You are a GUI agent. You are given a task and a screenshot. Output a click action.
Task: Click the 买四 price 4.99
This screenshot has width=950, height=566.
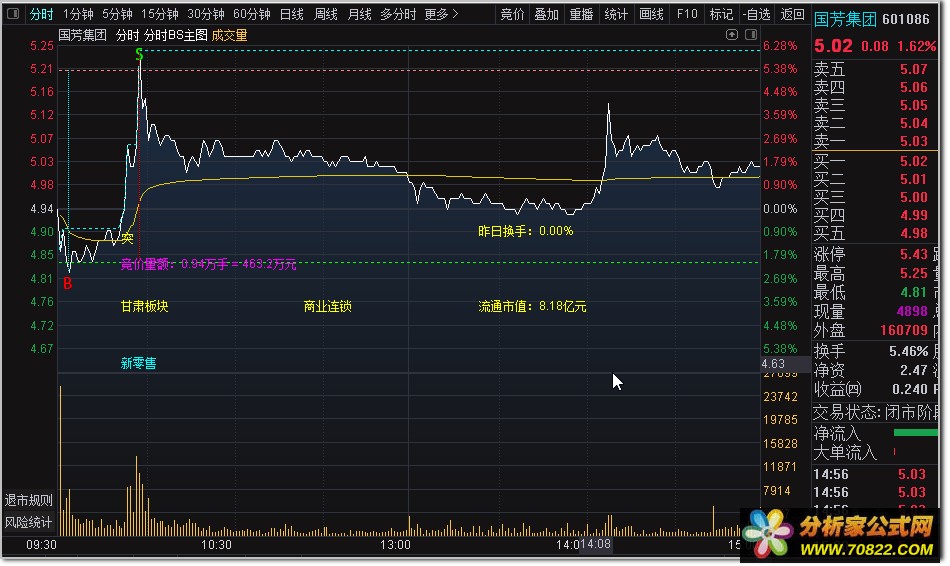coord(914,215)
